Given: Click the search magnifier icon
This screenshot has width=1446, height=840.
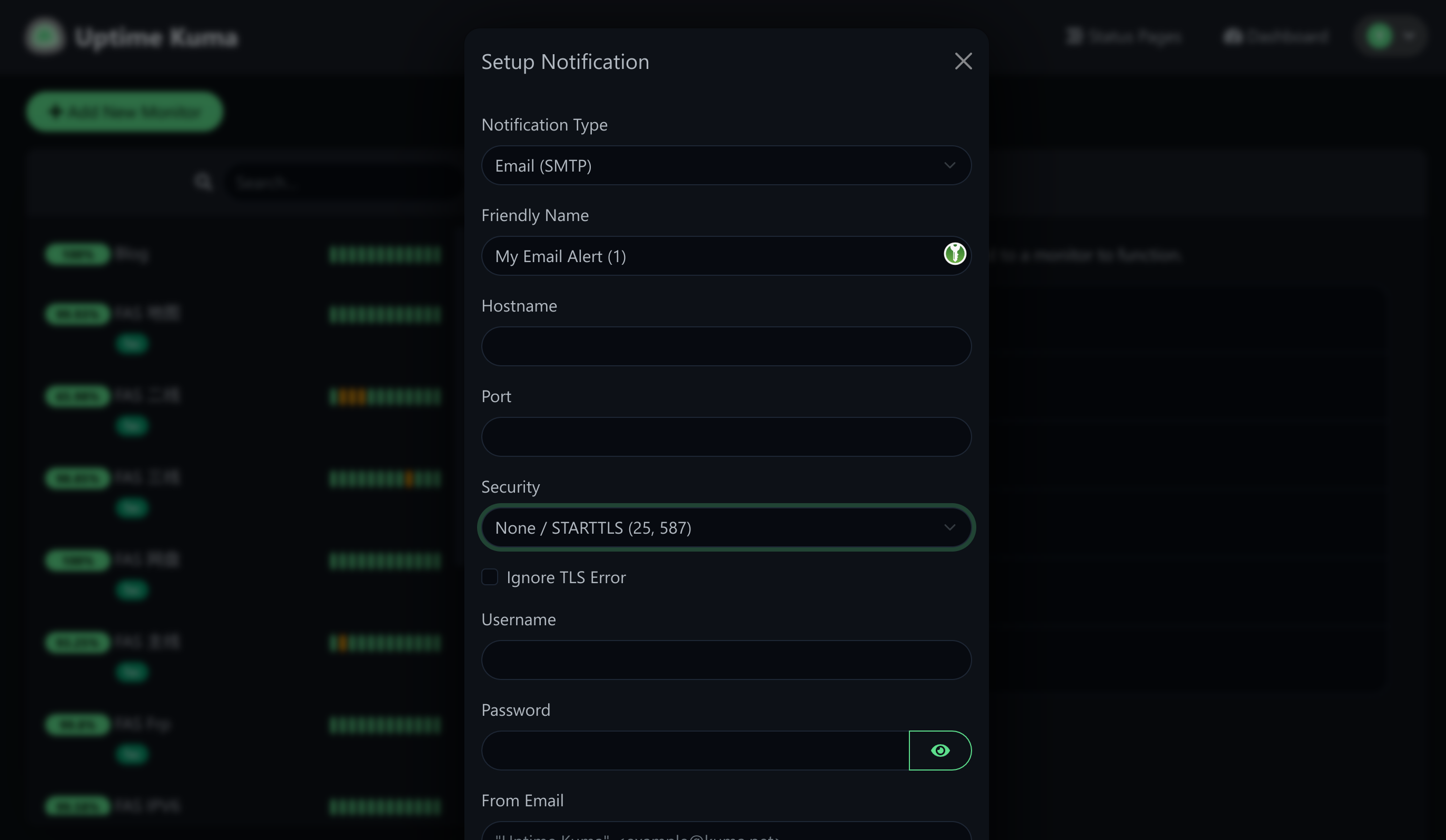Looking at the screenshot, I should 204,182.
